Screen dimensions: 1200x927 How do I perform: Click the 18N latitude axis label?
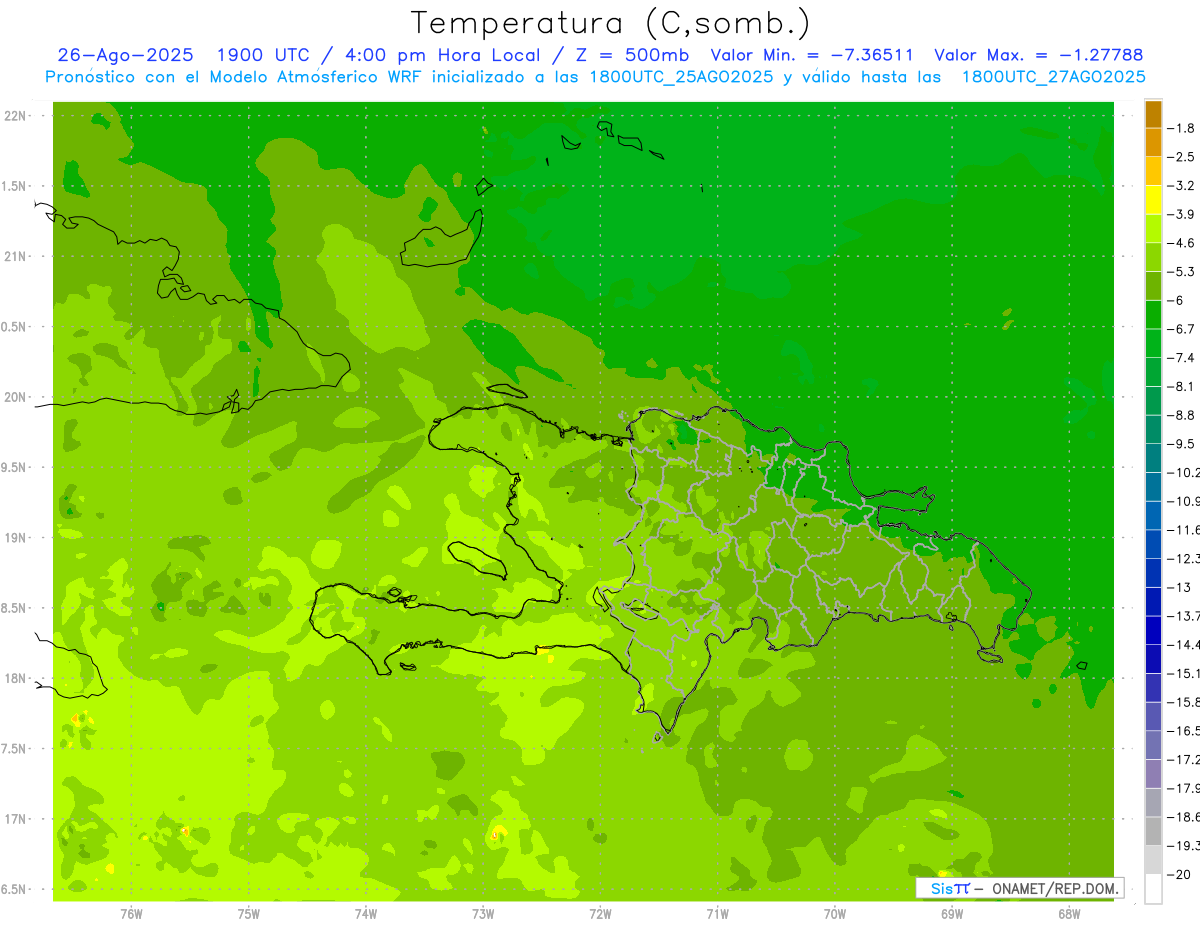click(16, 679)
